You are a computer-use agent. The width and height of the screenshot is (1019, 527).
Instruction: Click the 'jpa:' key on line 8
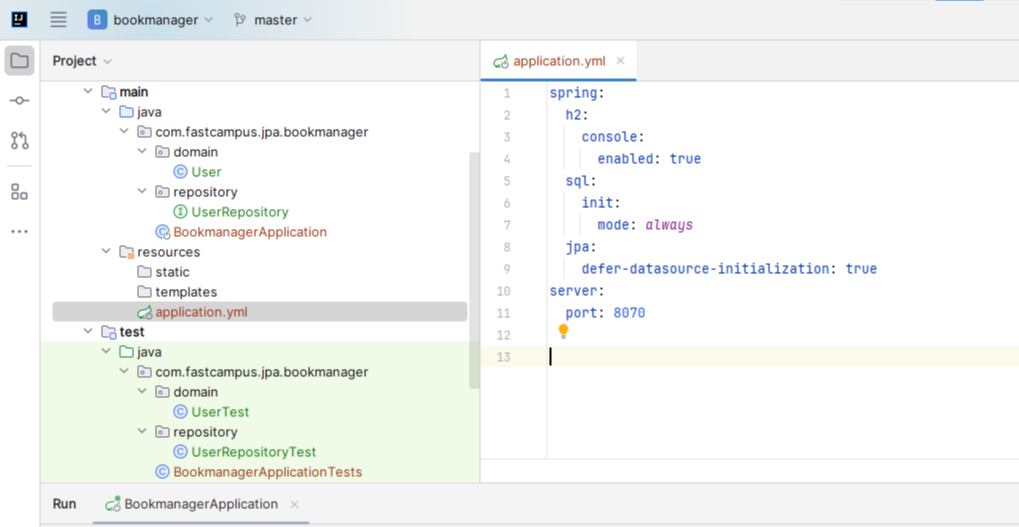[x=581, y=247]
